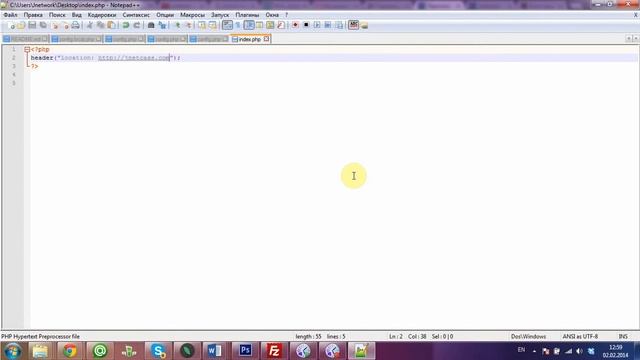Click the Function List toolbar icon
The image size is (640, 360).
pyautogui.click(x=281, y=25)
